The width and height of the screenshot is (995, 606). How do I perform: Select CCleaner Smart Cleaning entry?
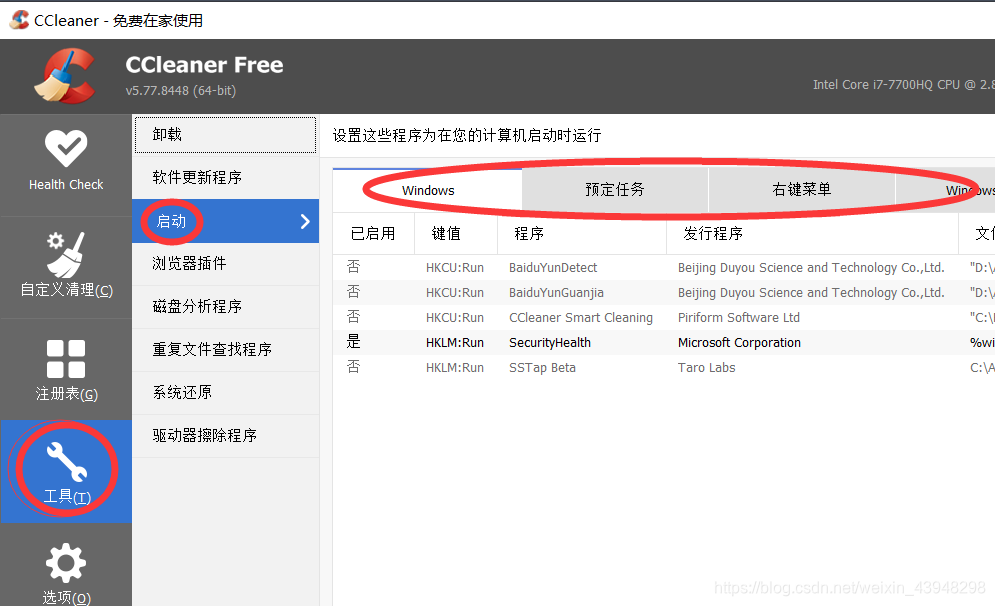pos(664,317)
